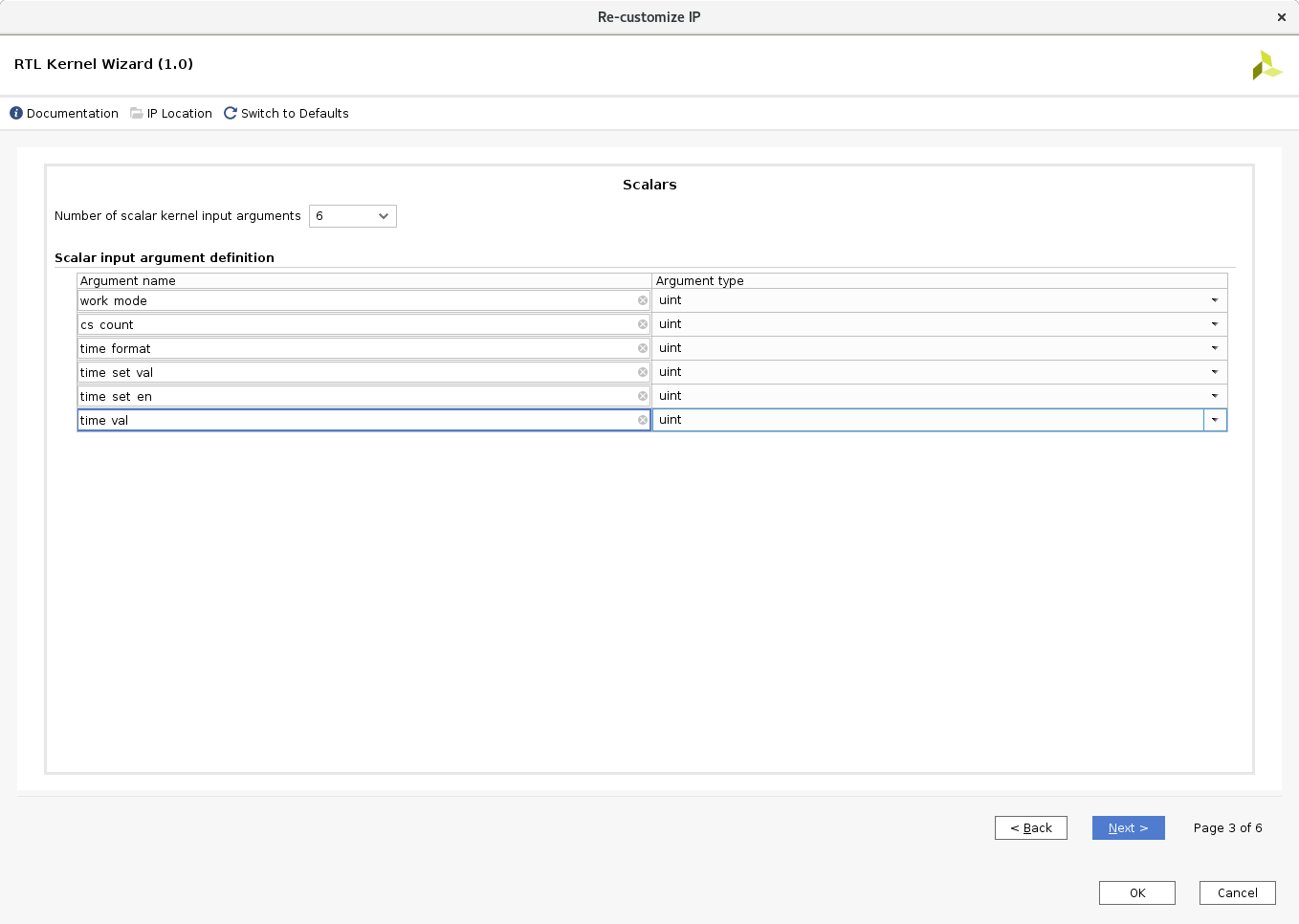
Task: Expand argument type dropdown for work_mode
Action: 1215,300
